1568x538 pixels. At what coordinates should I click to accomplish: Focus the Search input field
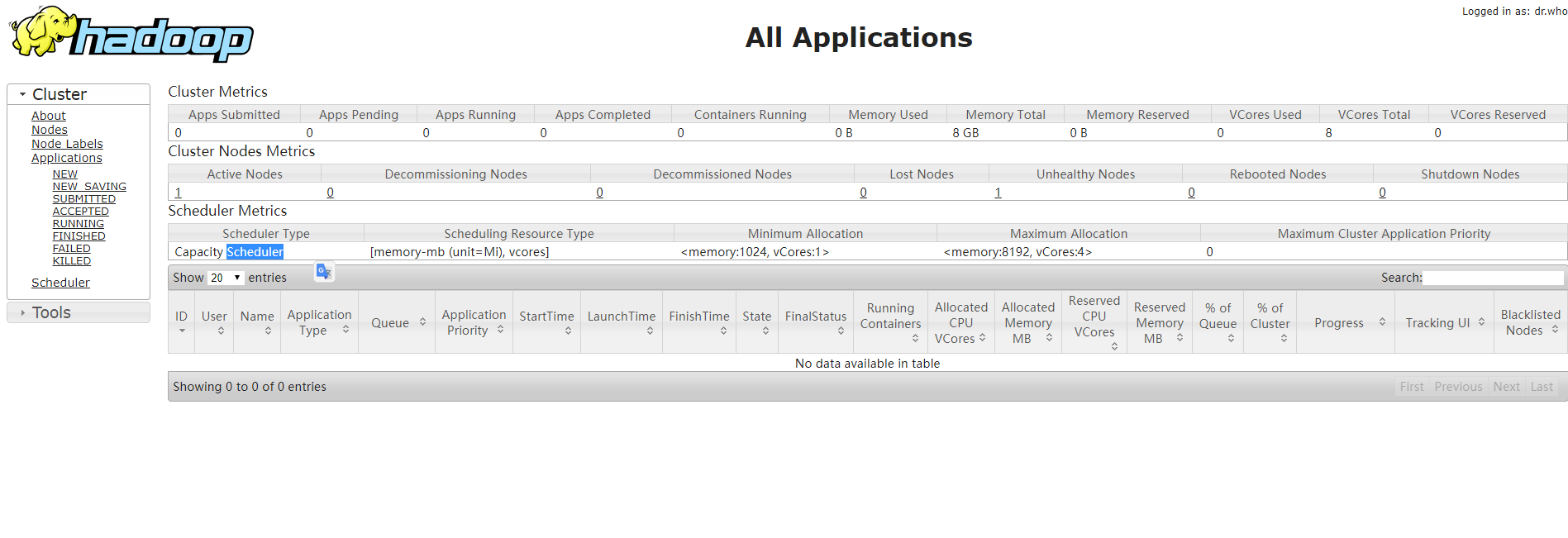click(x=1493, y=278)
